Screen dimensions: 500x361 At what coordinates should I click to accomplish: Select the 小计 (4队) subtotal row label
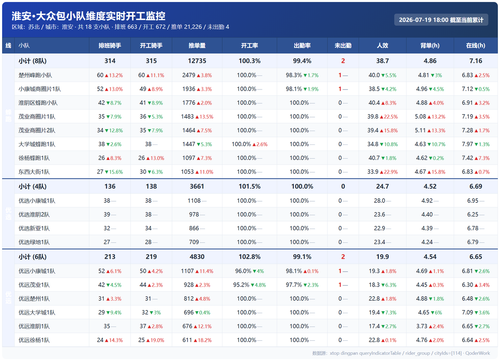point(32,187)
